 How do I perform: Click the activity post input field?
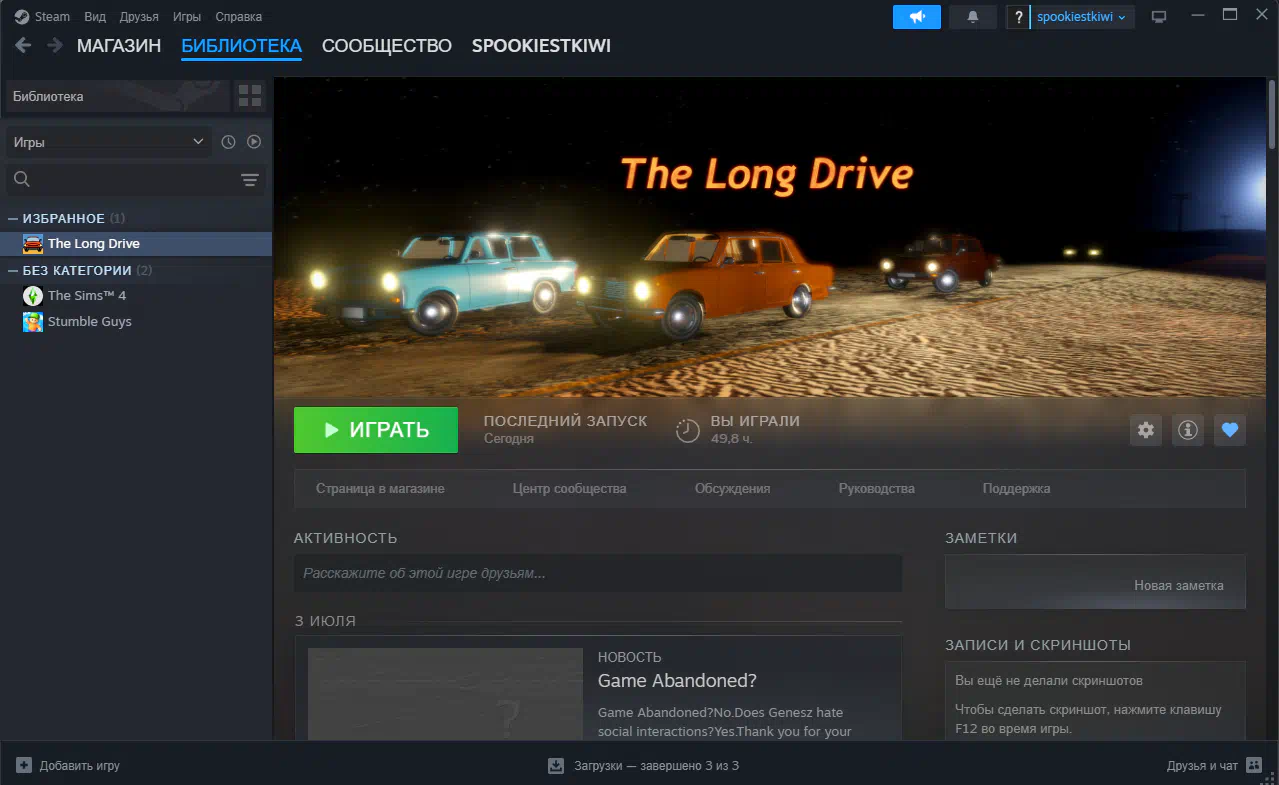598,574
